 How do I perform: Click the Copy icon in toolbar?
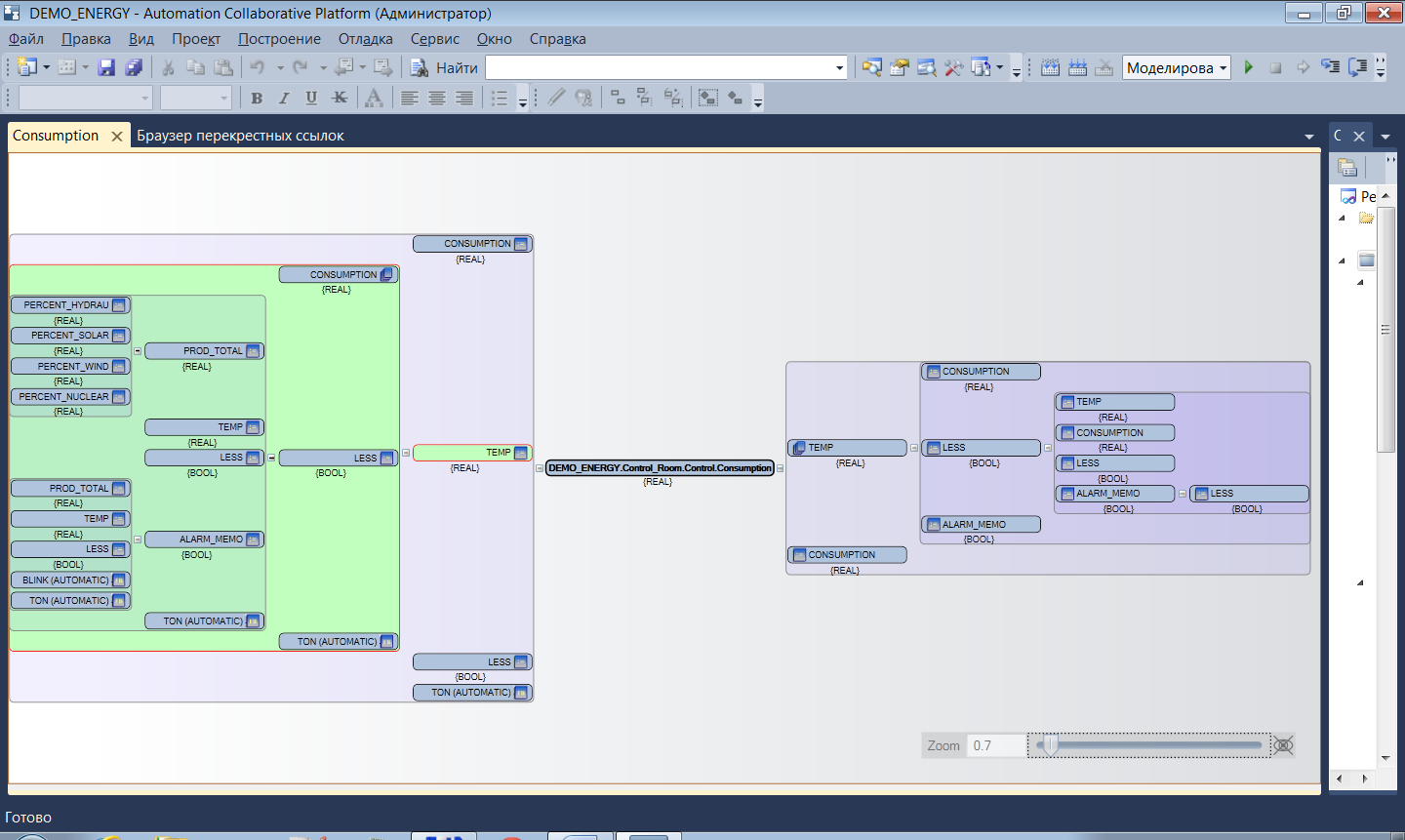pos(195,67)
